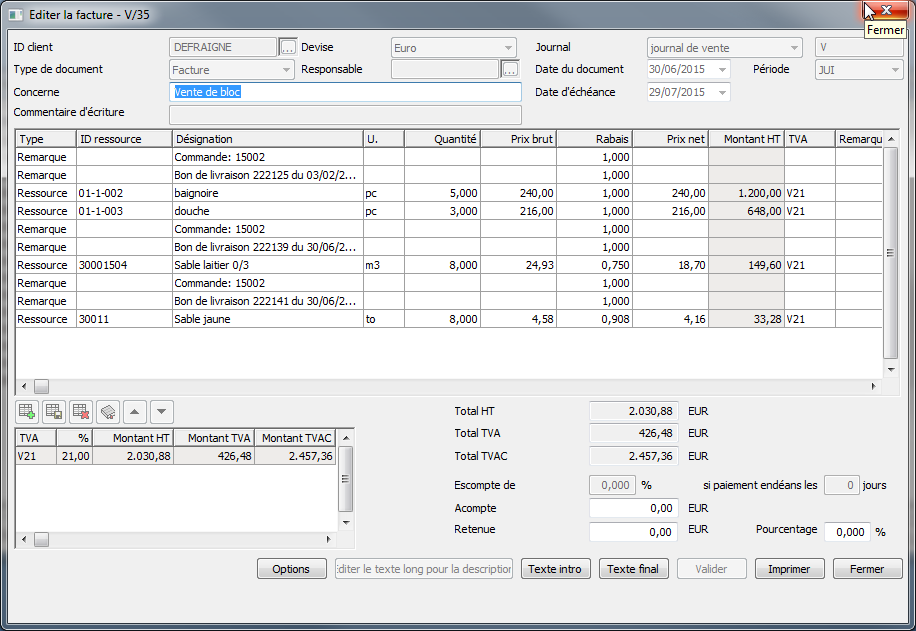Open the Date d'échéance date picker
This screenshot has width=916, height=631.
[722, 92]
